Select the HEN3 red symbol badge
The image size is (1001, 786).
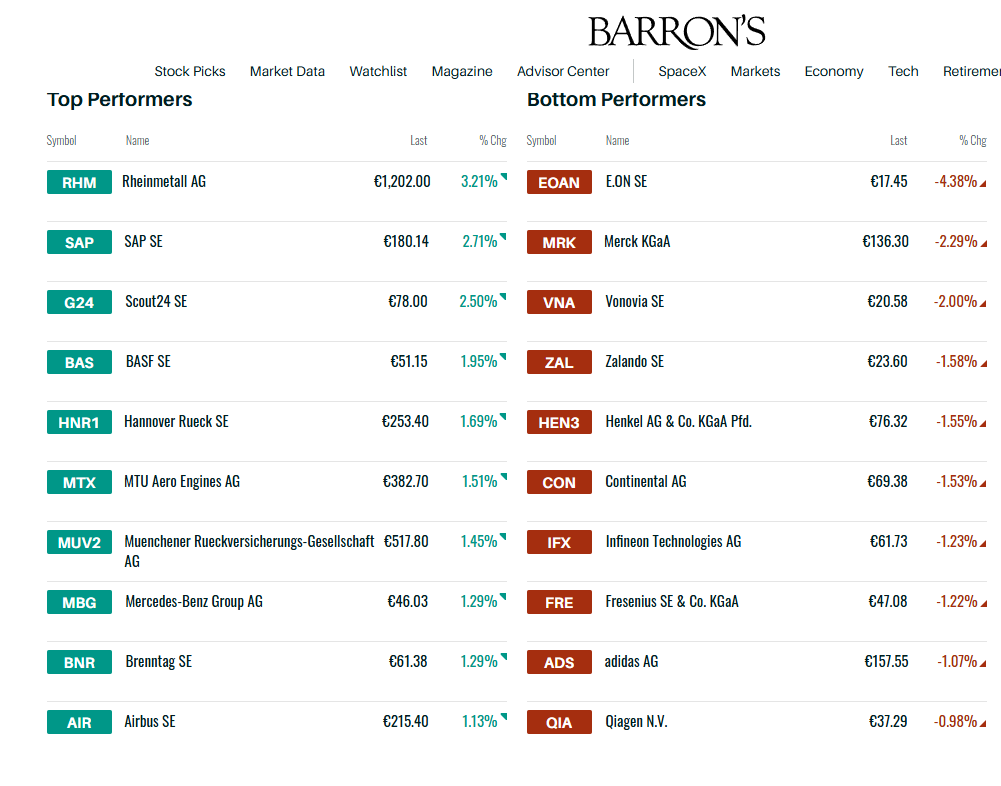coord(559,422)
